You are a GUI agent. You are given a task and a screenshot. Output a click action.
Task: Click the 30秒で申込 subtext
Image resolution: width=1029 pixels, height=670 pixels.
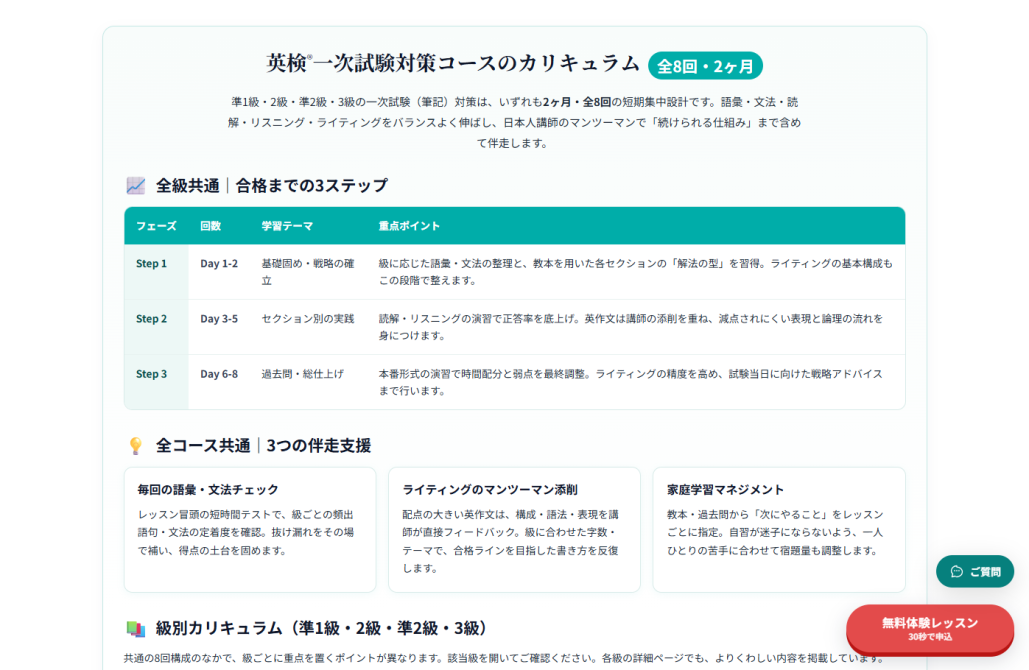click(930, 637)
